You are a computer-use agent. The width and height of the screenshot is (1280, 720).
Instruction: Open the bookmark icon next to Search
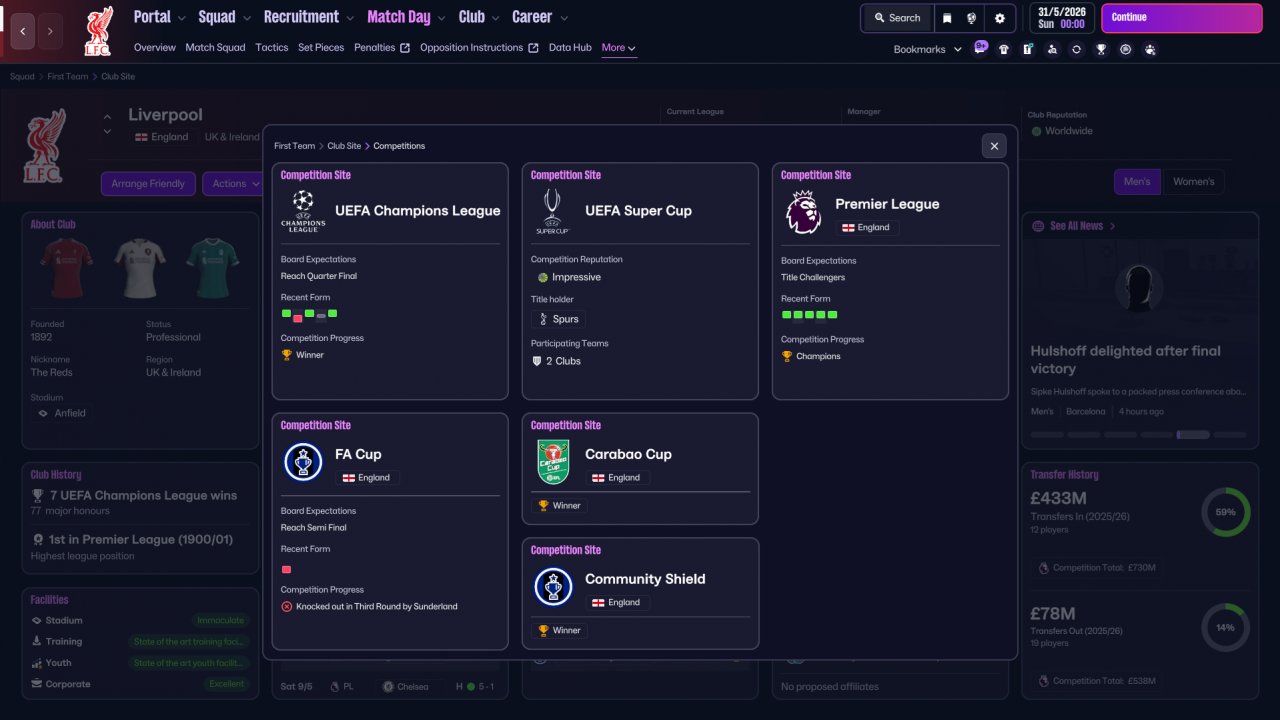pos(947,18)
